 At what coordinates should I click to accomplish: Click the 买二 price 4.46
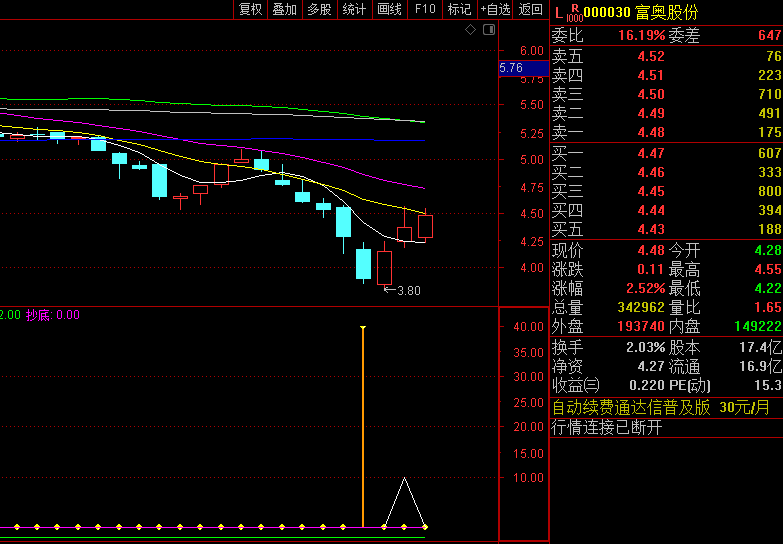(651, 172)
